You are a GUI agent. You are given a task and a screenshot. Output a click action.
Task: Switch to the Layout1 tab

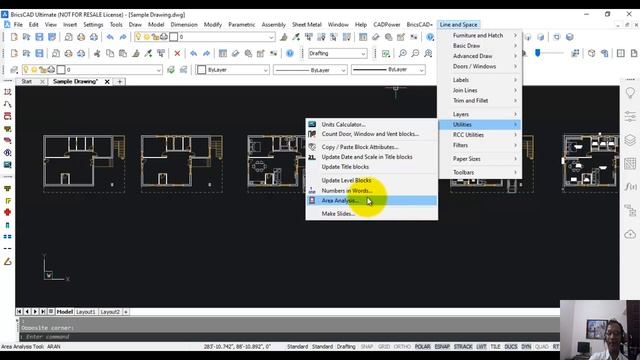[86, 312]
